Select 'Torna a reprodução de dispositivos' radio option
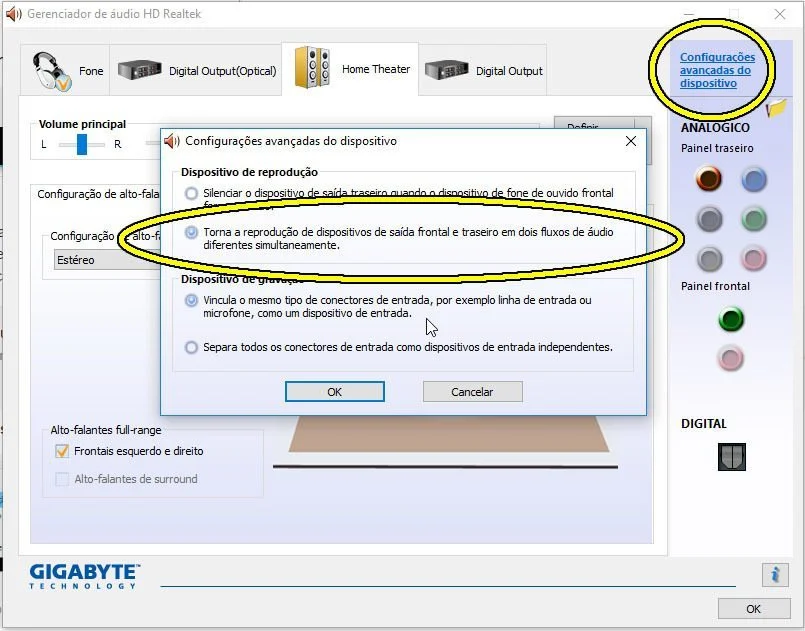This screenshot has width=805, height=631. 191,233
